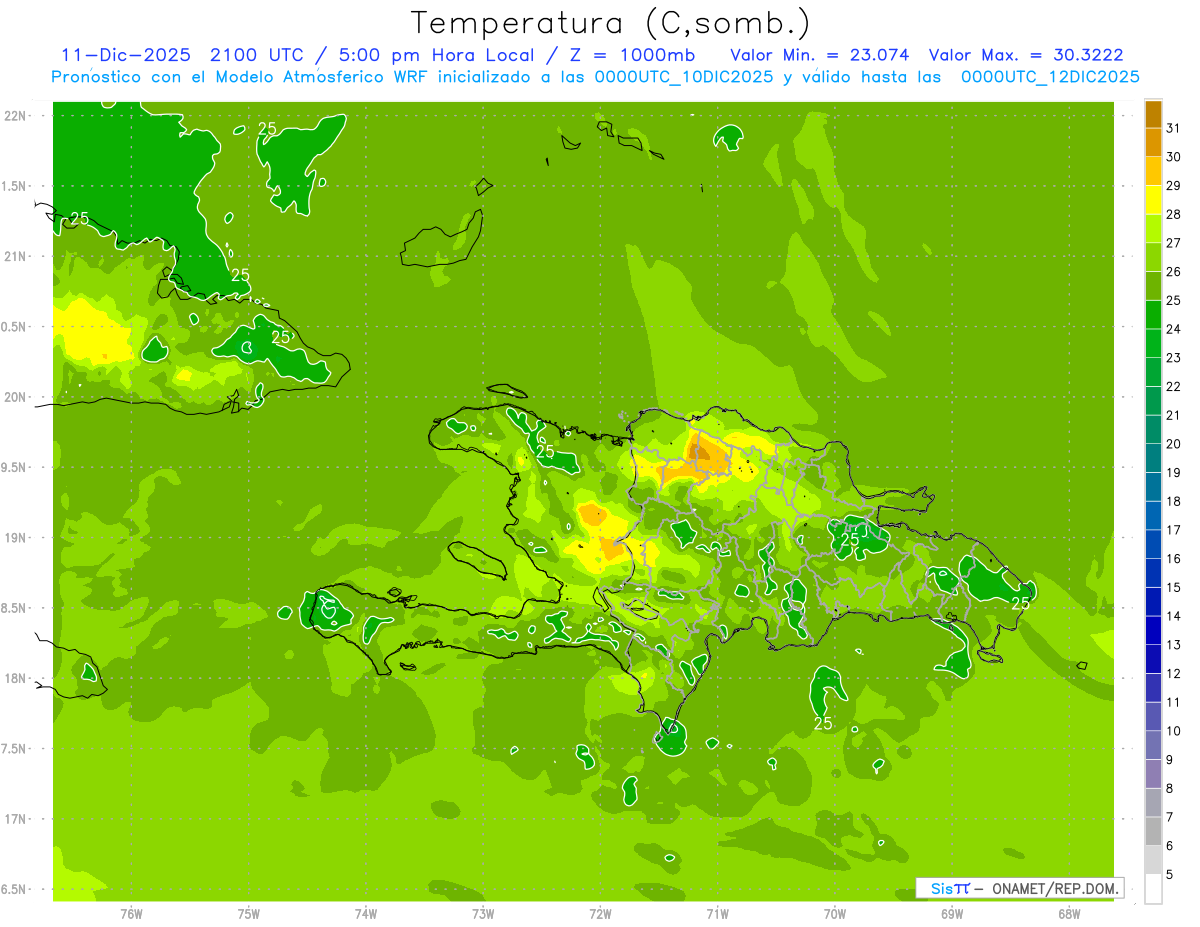Click the legend value '26'
Screen dimensions: 1200x927
1174,272
